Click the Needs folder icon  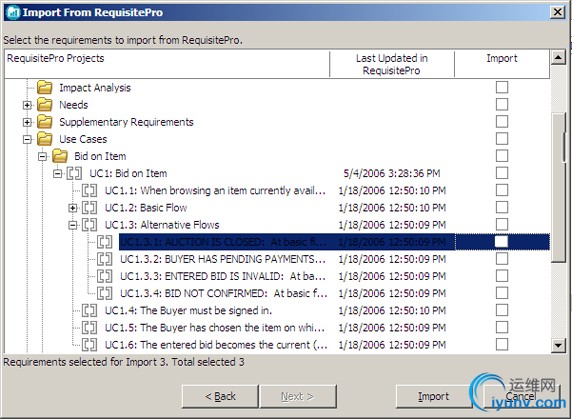tap(45, 105)
